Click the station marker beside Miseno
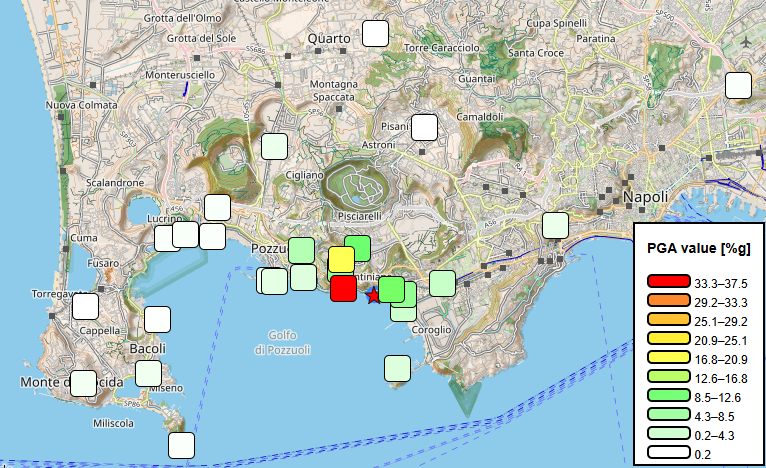 coord(149,373)
